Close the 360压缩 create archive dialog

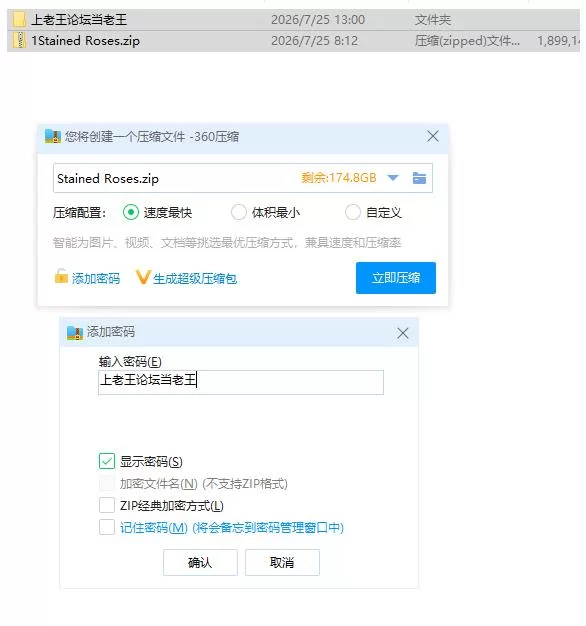tap(433, 136)
